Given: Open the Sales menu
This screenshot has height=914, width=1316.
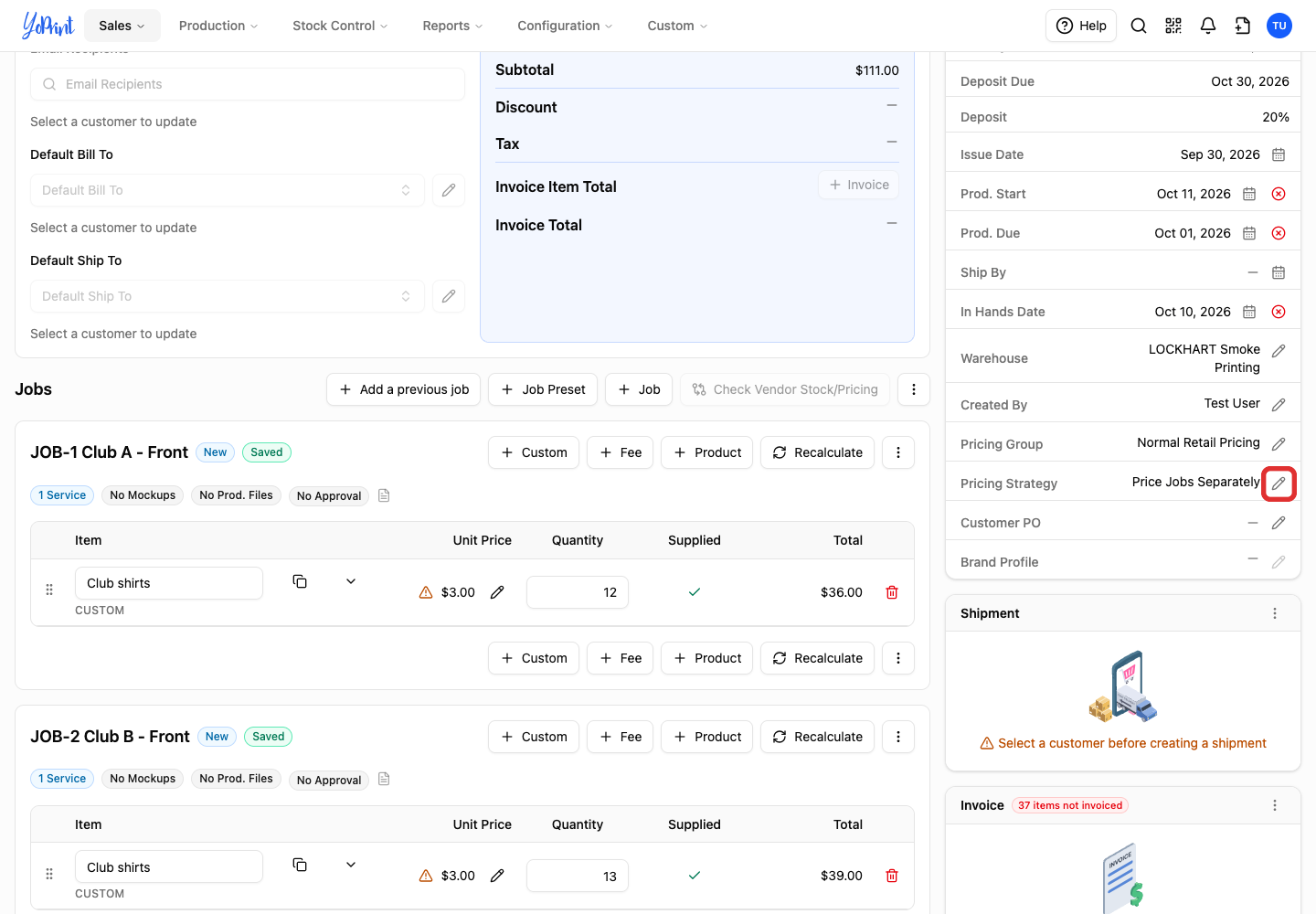Looking at the screenshot, I should (x=122, y=26).
